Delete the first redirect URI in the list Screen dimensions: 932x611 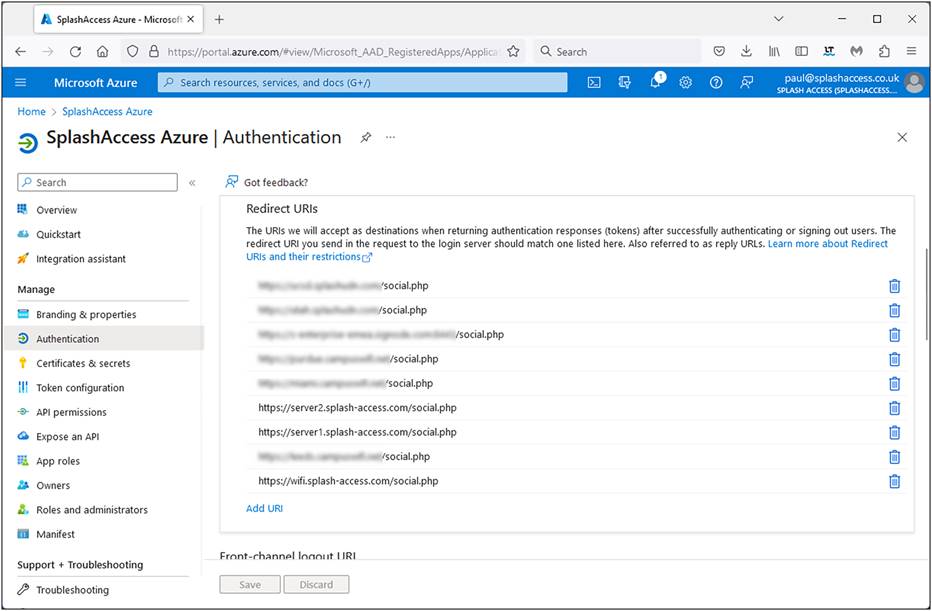tap(894, 286)
